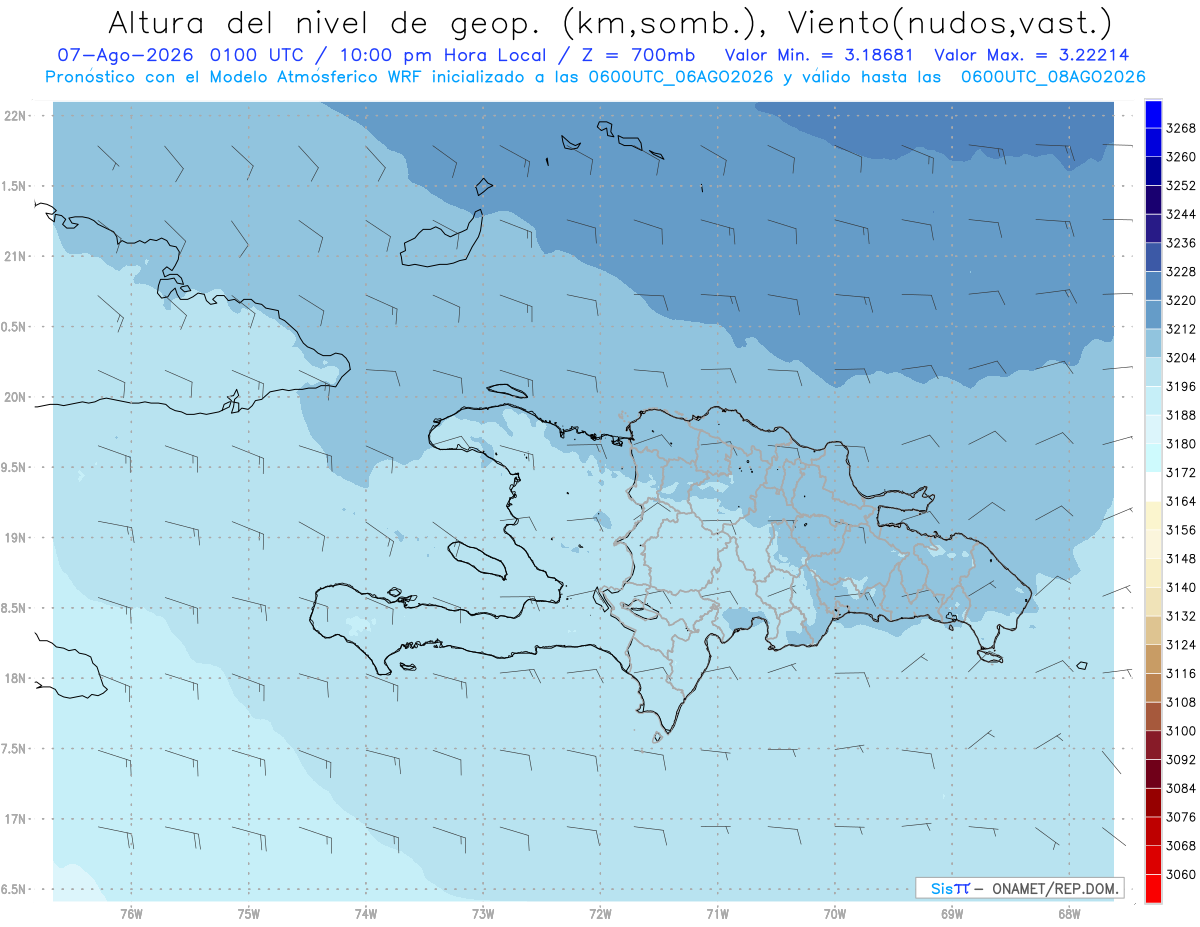This screenshot has height=927, width=1200.
Task: Click the 68W longitude label
Action: (x=1069, y=913)
